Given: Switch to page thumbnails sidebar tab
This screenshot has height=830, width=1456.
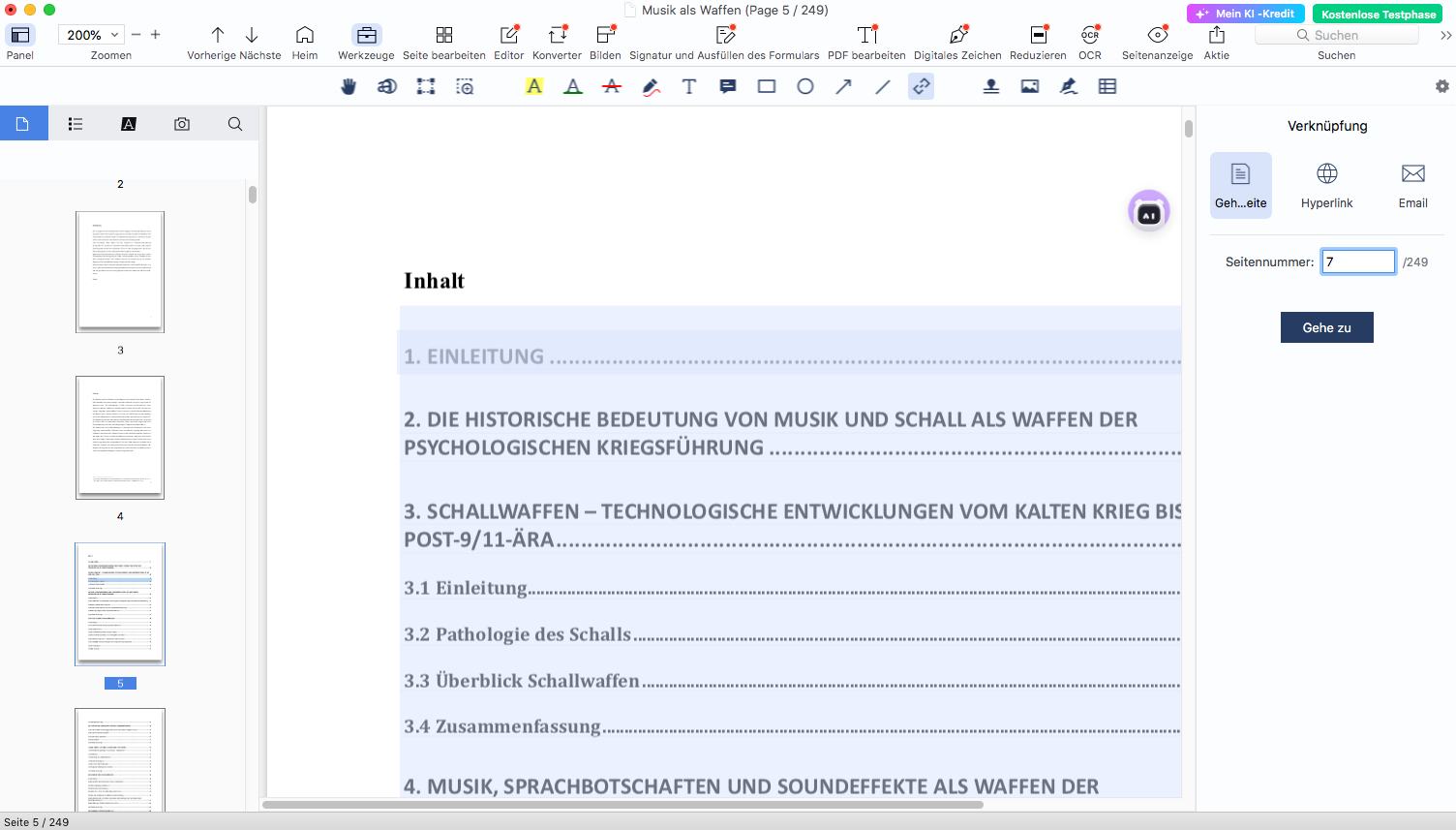Looking at the screenshot, I should (x=23, y=124).
